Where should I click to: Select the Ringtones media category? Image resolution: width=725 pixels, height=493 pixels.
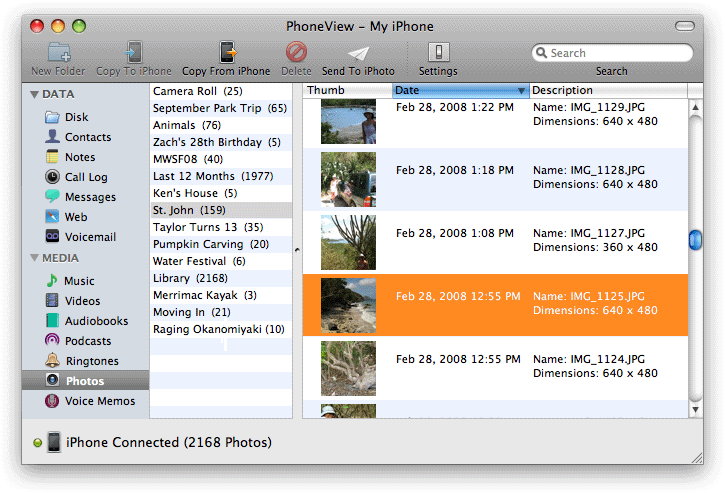pos(91,361)
